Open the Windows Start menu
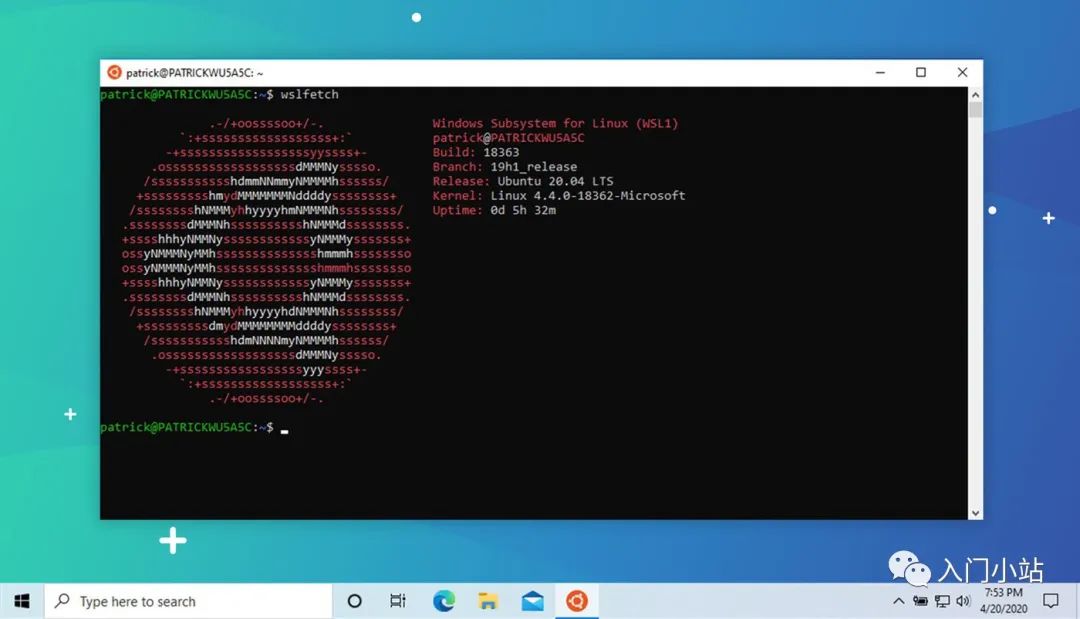Screen dimensions: 1080x619 coord(22,601)
